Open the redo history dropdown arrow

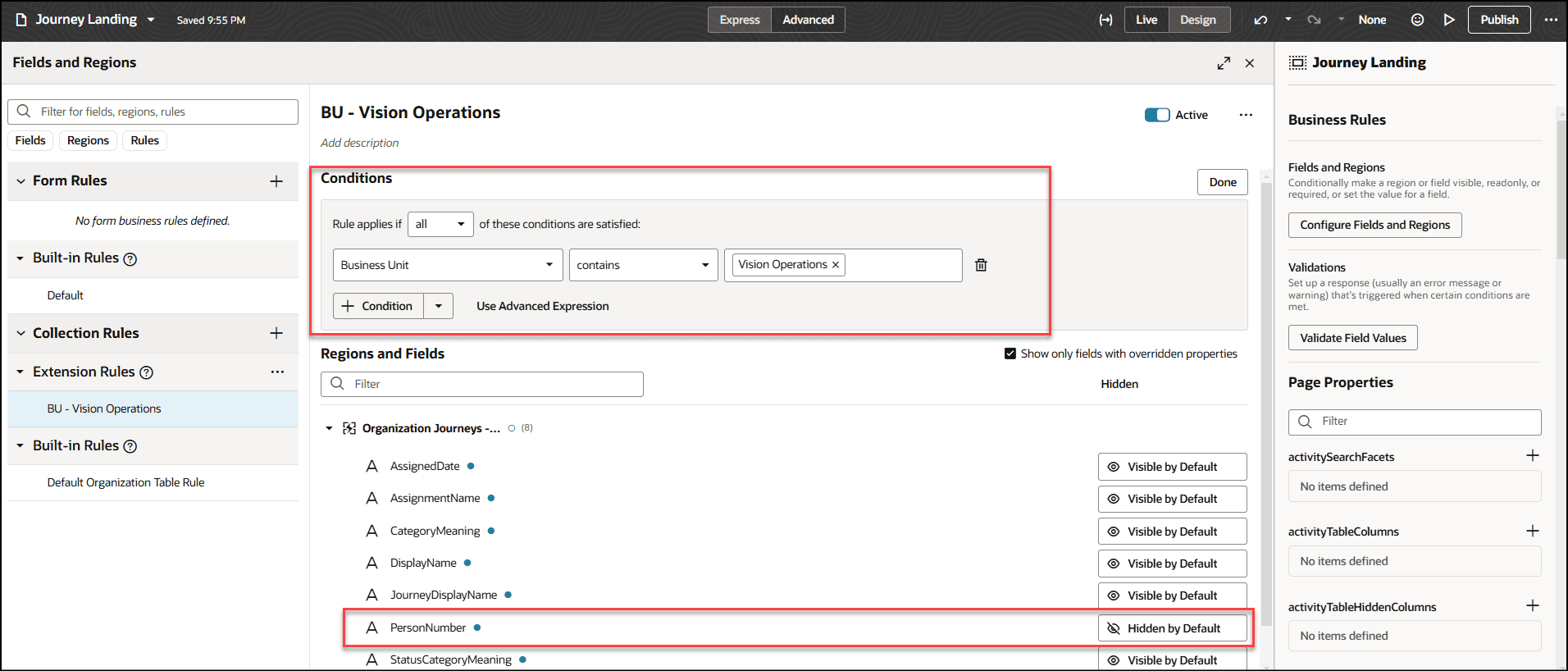coord(1341,19)
